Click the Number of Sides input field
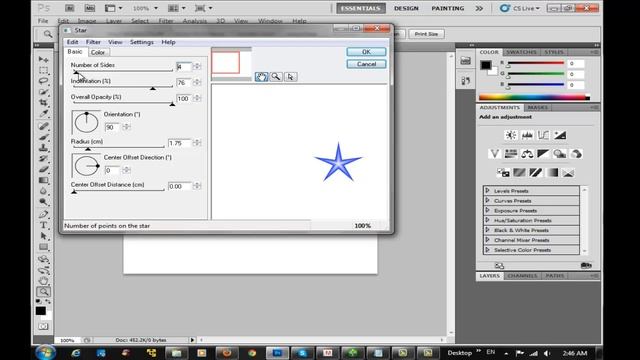 tap(184, 66)
